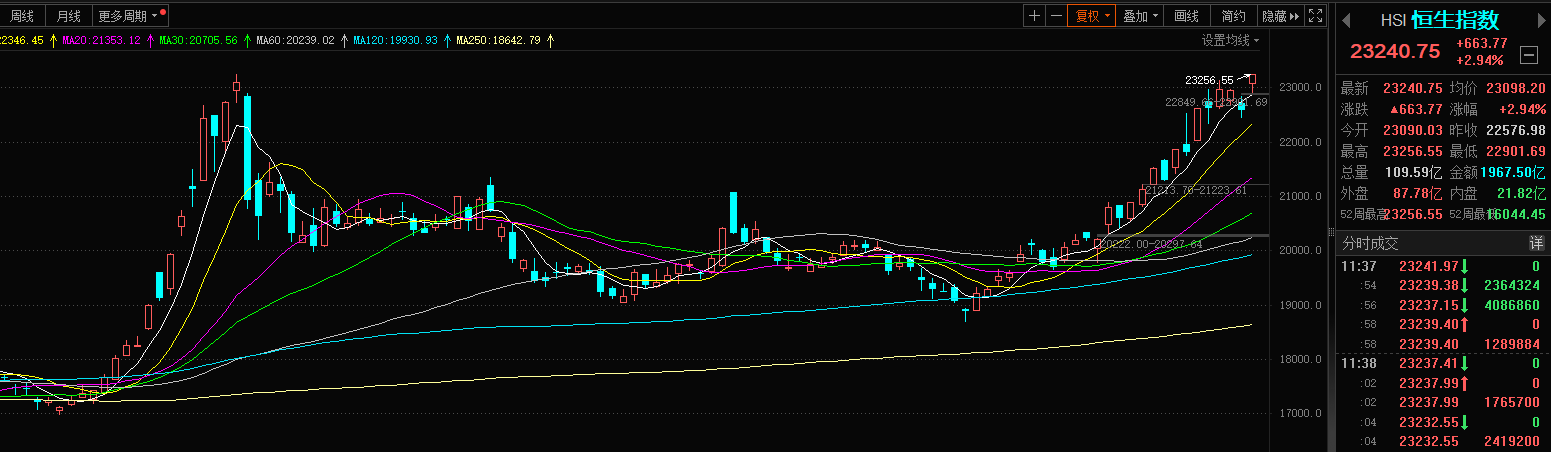Select MA20 indicator label
1551x452 pixels.
point(102,40)
